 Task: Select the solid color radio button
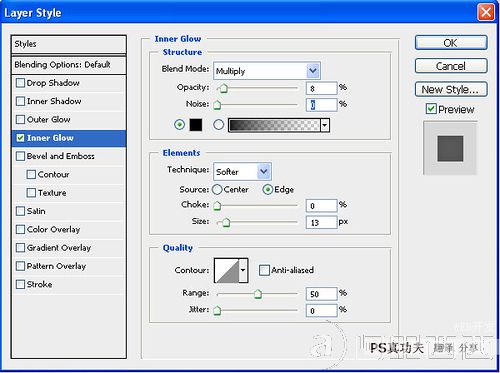179,125
